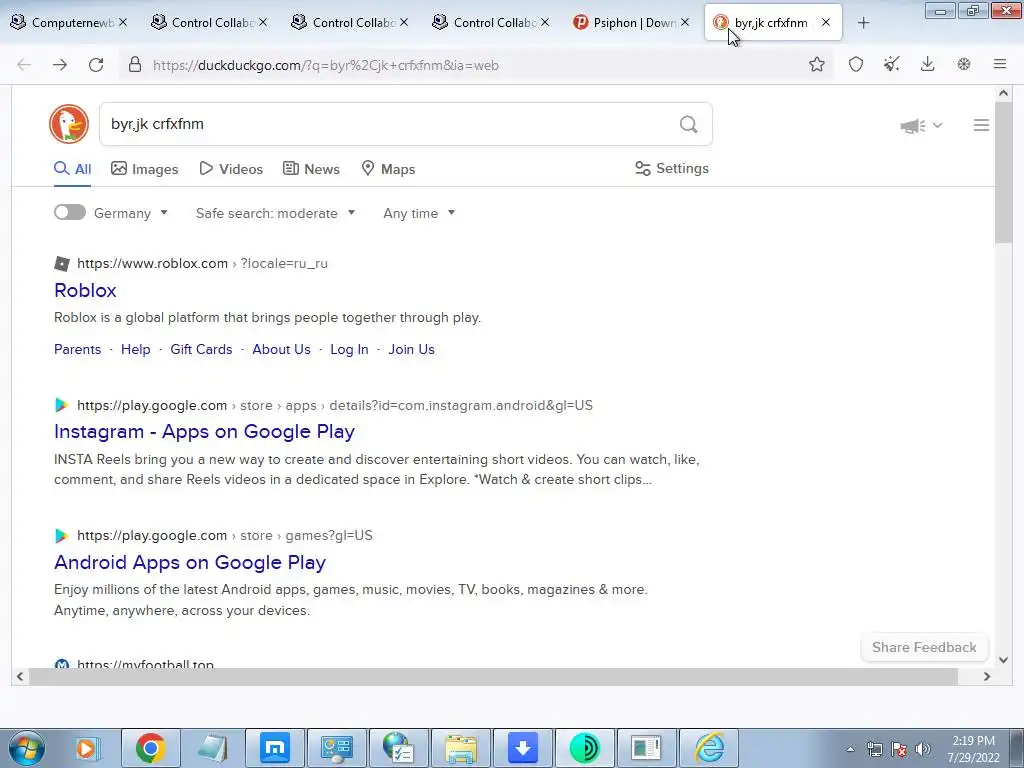Open the Any time filter dropdown

(x=419, y=213)
